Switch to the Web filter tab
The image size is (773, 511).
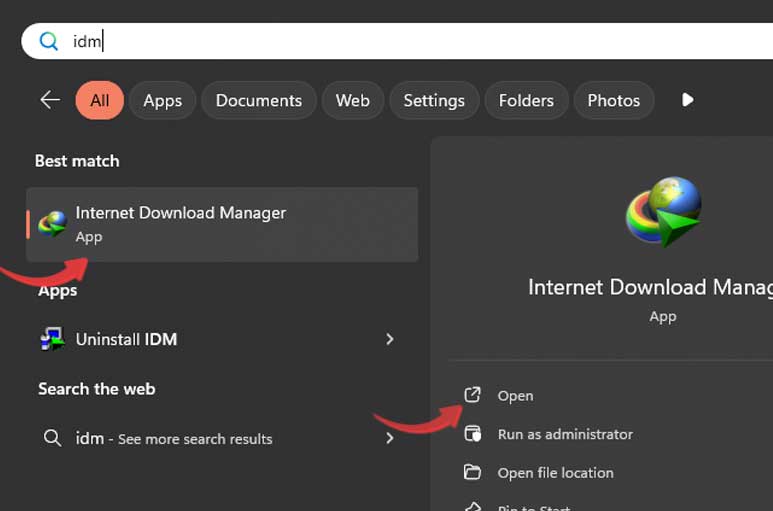click(x=353, y=101)
